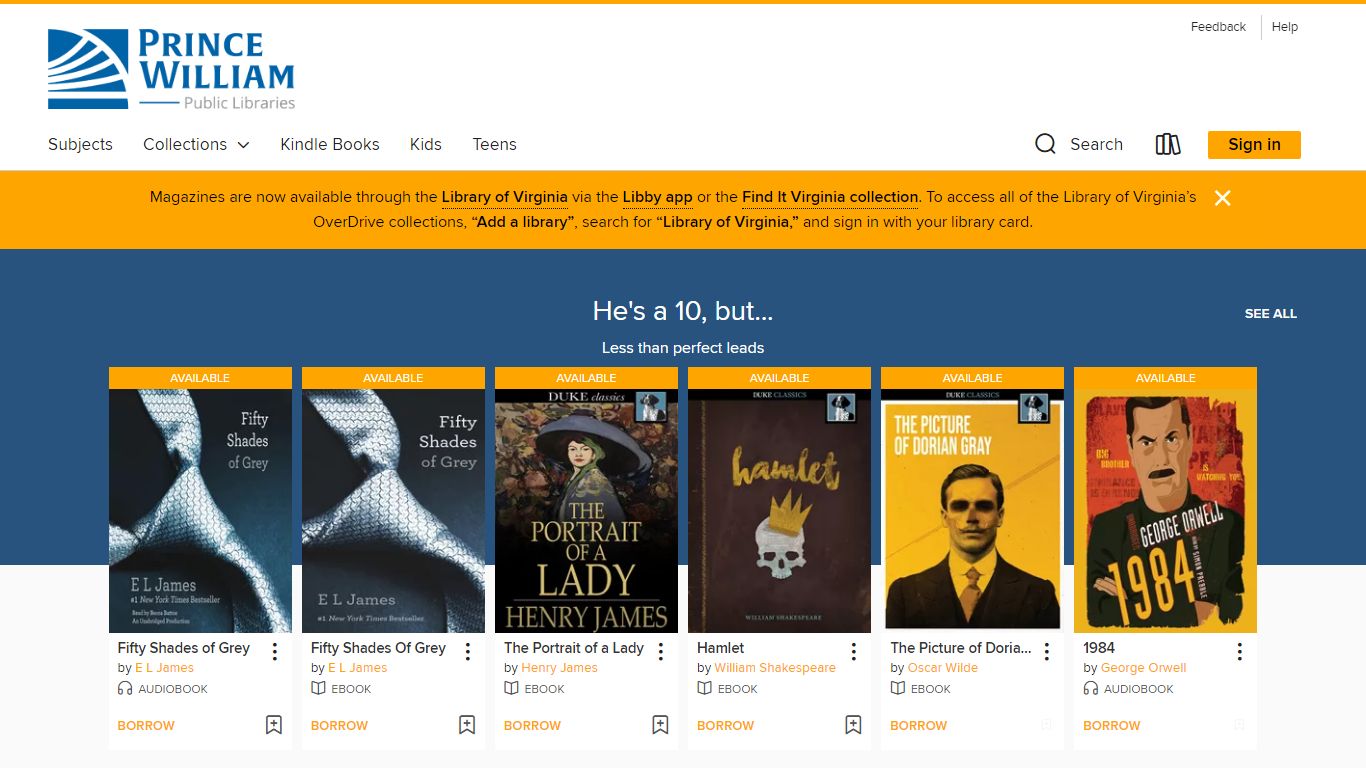Open Fifty Shades of Grey audiobook title link

pyautogui.click(x=184, y=648)
